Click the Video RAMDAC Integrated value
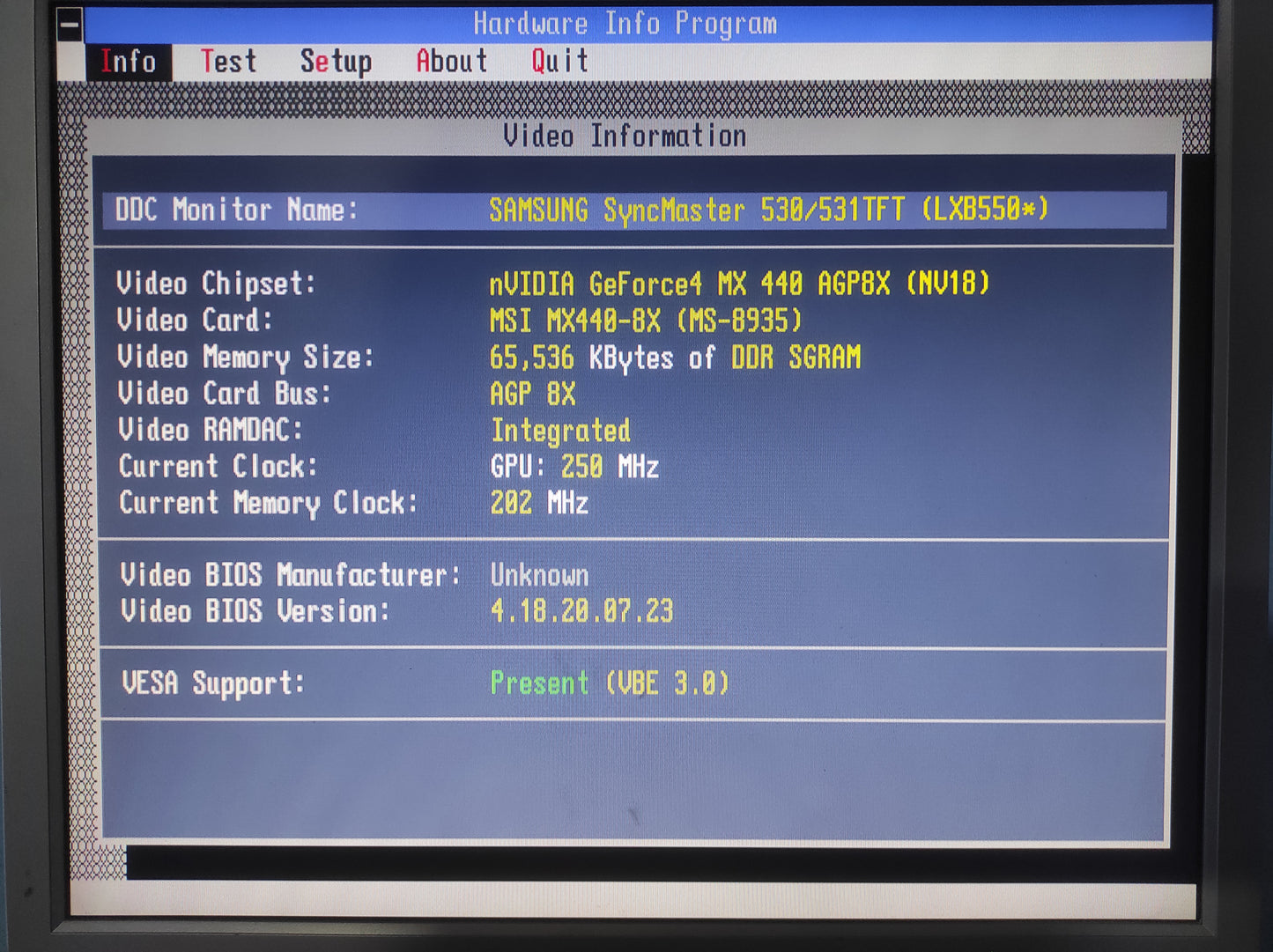This screenshot has width=1273, height=952. 560,431
